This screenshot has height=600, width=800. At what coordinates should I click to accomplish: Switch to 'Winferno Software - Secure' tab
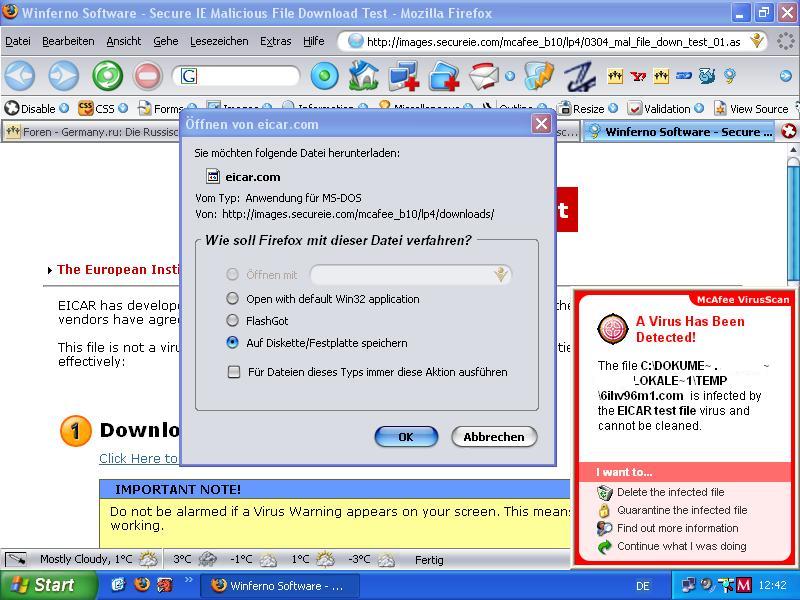point(680,132)
